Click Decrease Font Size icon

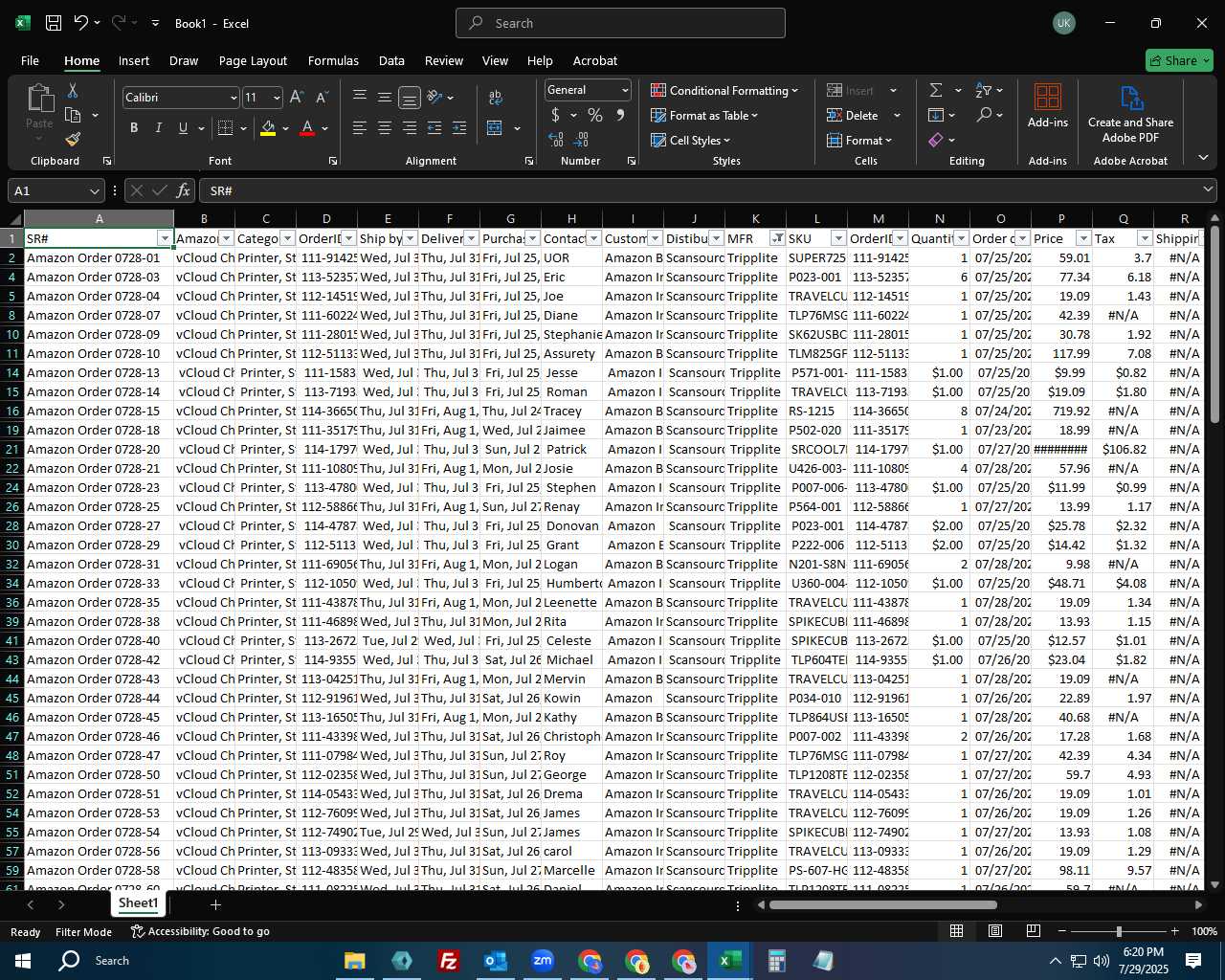pos(322,98)
